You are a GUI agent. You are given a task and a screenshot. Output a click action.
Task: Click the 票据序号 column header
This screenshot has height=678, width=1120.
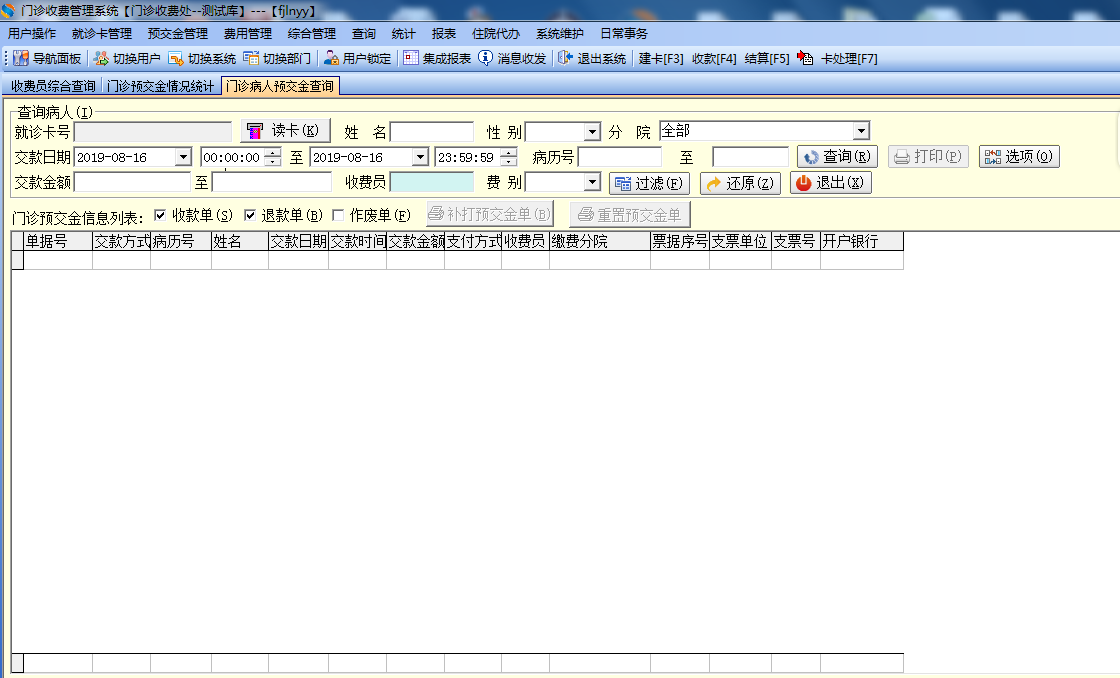[680, 241]
